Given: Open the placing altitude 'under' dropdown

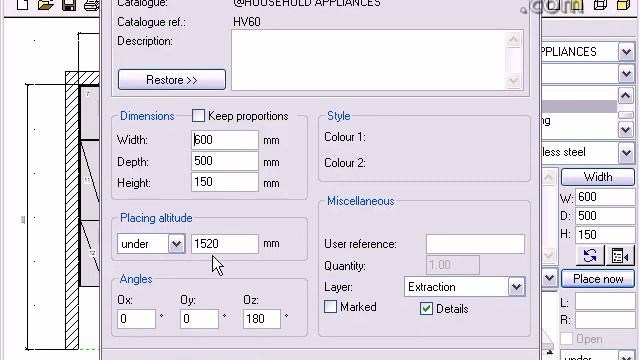Looking at the screenshot, I should [176, 244].
